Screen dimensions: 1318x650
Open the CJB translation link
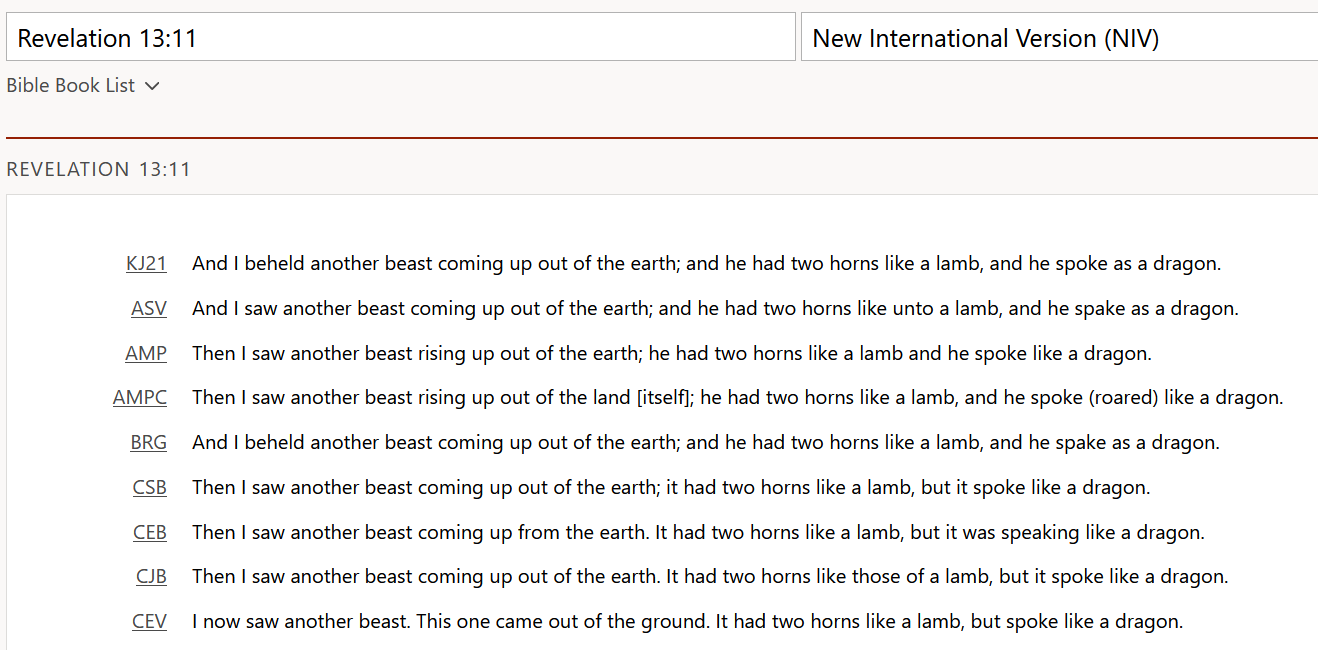(152, 577)
